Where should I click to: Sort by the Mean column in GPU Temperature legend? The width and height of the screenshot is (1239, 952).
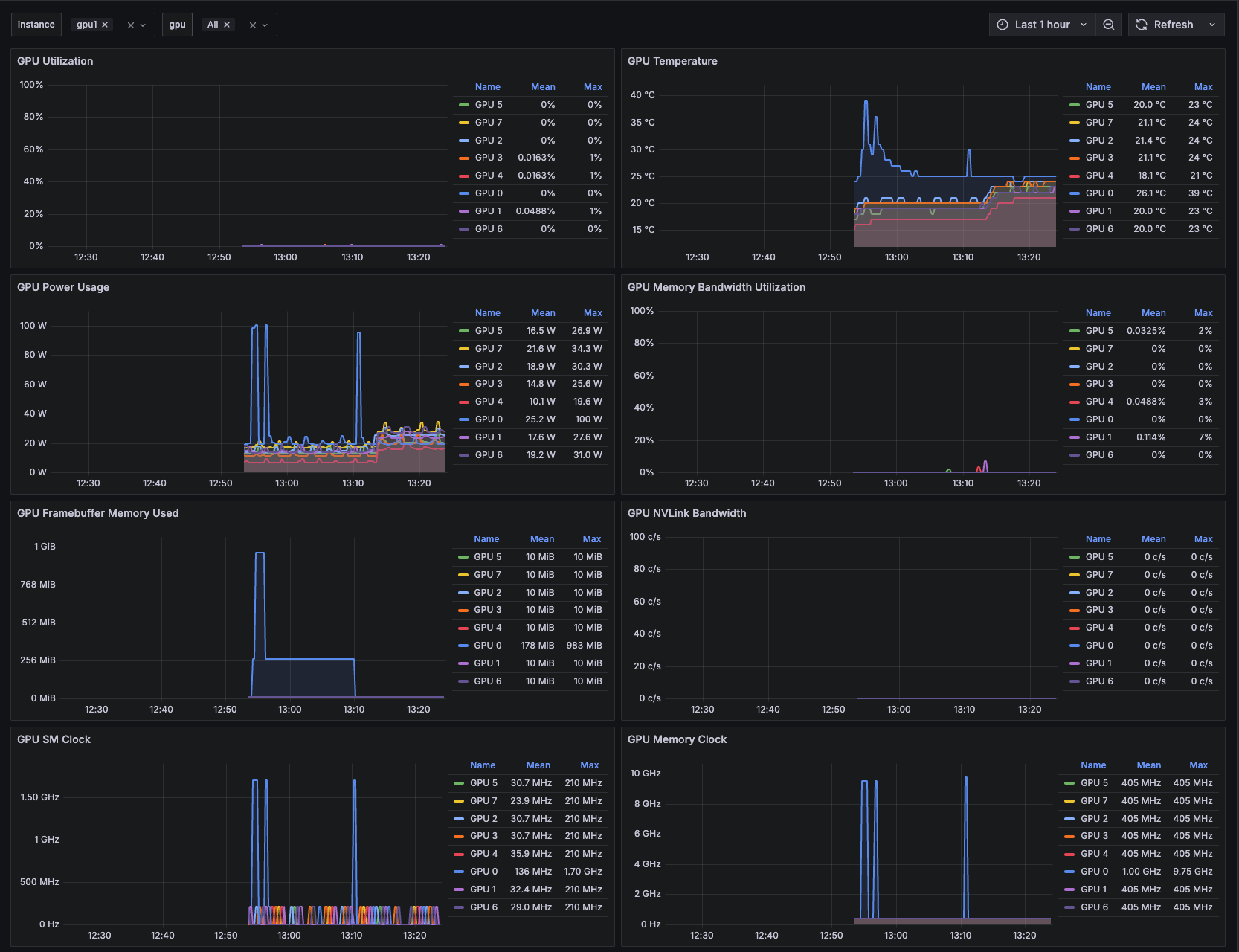(1153, 86)
